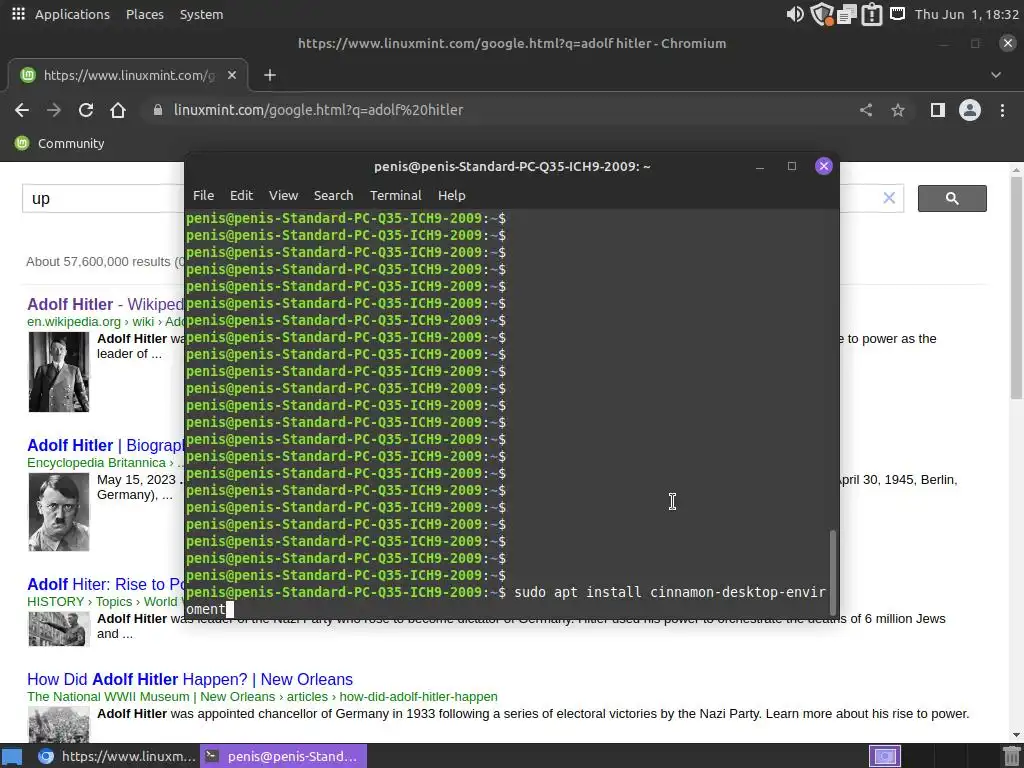
Task: Bookmark this page star icon
Action: tap(898, 110)
